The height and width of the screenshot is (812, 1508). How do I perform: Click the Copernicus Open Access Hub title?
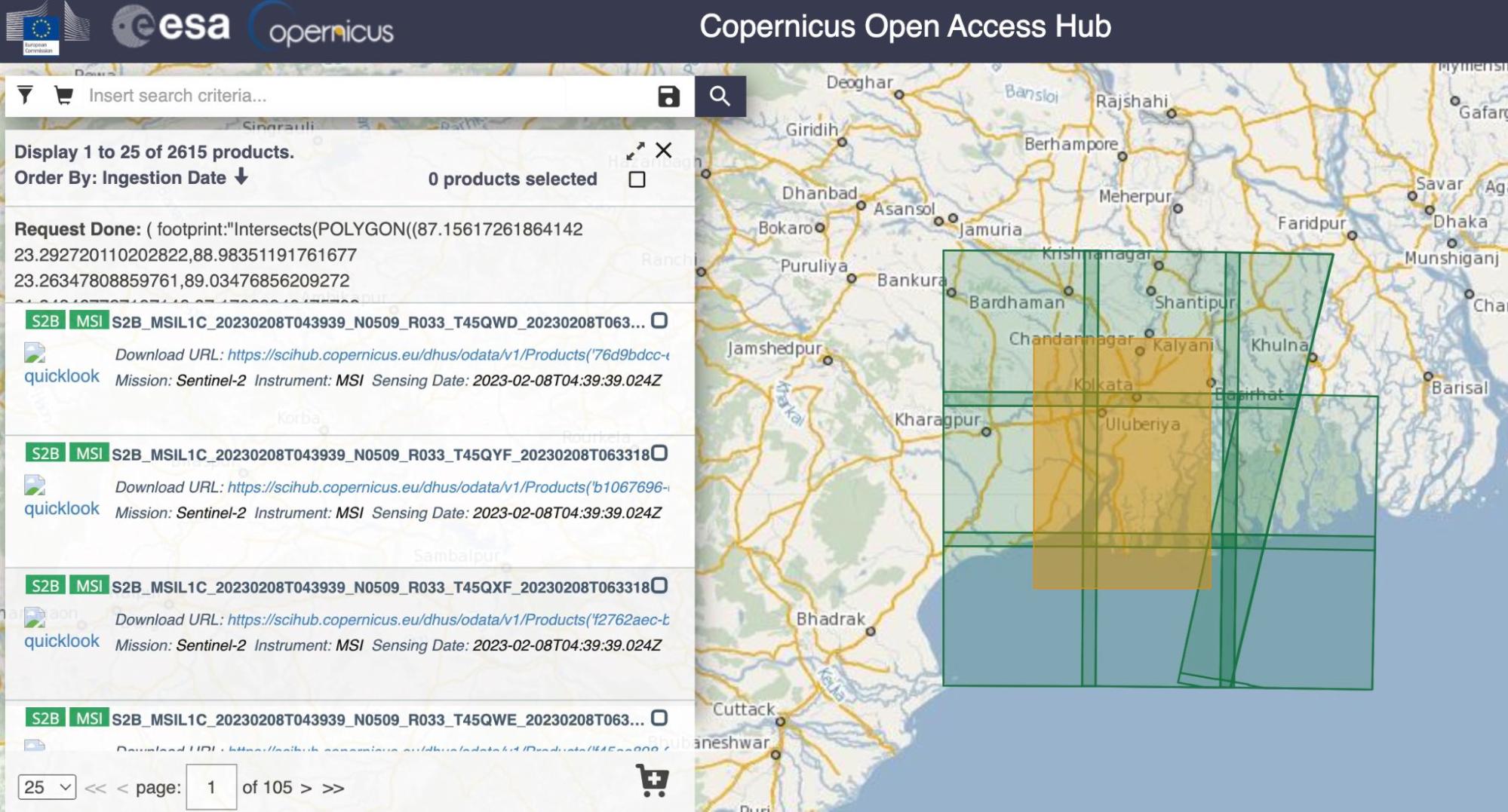pyautogui.click(x=905, y=26)
